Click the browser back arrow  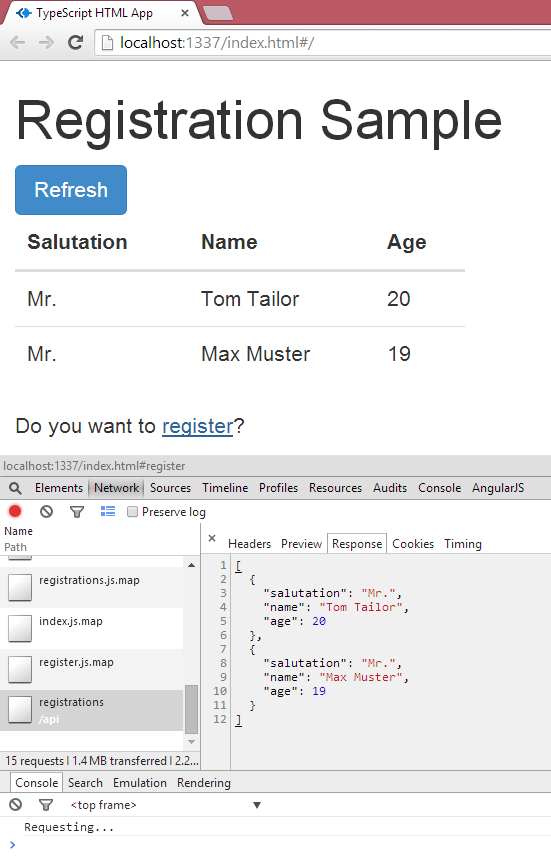(x=18, y=42)
